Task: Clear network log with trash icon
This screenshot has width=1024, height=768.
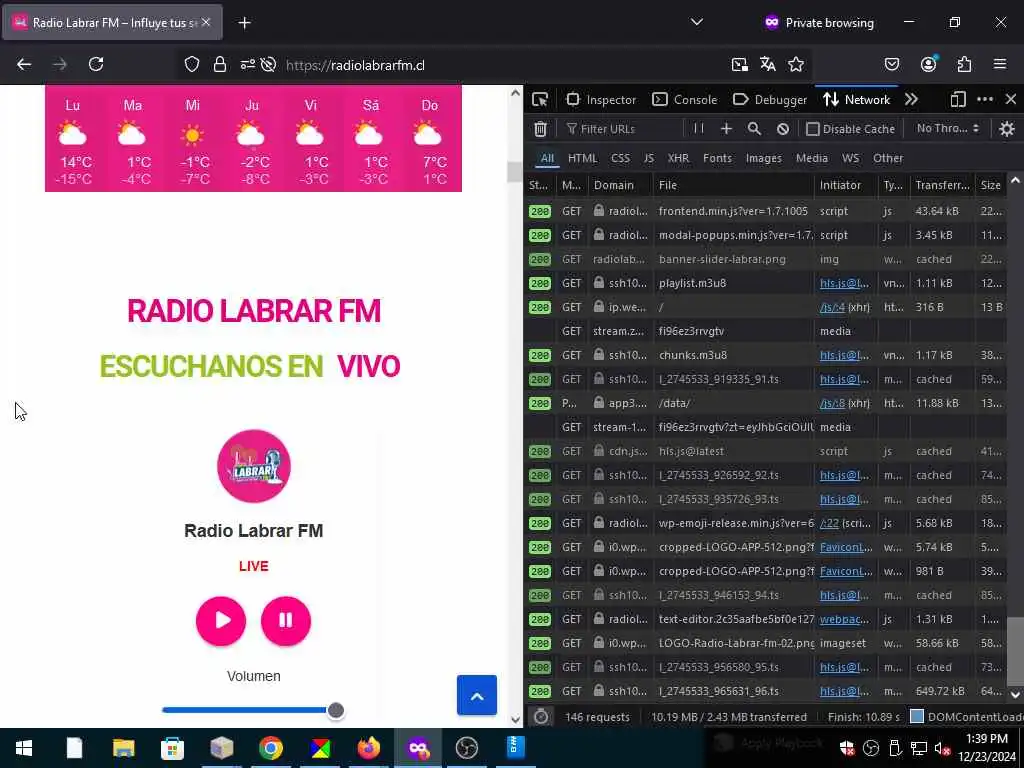Action: pyautogui.click(x=540, y=129)
